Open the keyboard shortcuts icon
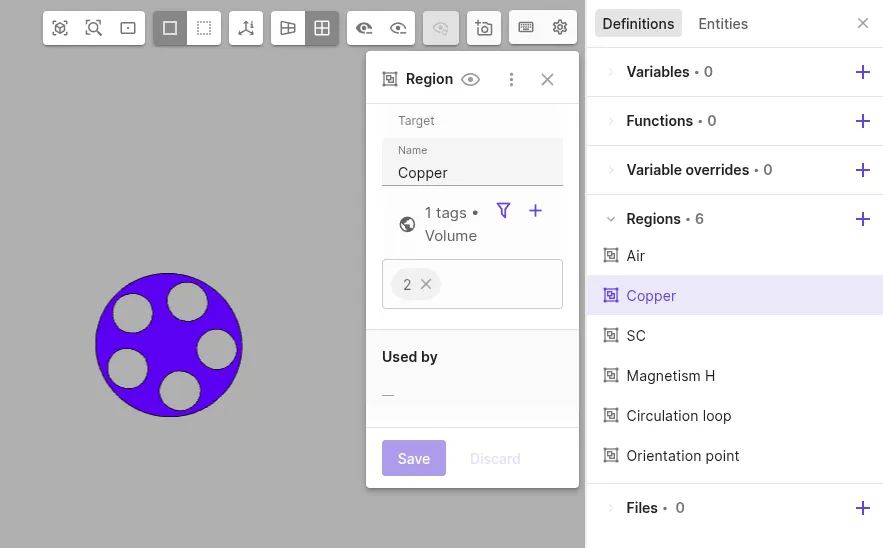The image size is (883, 548). [x=526, y=27]
